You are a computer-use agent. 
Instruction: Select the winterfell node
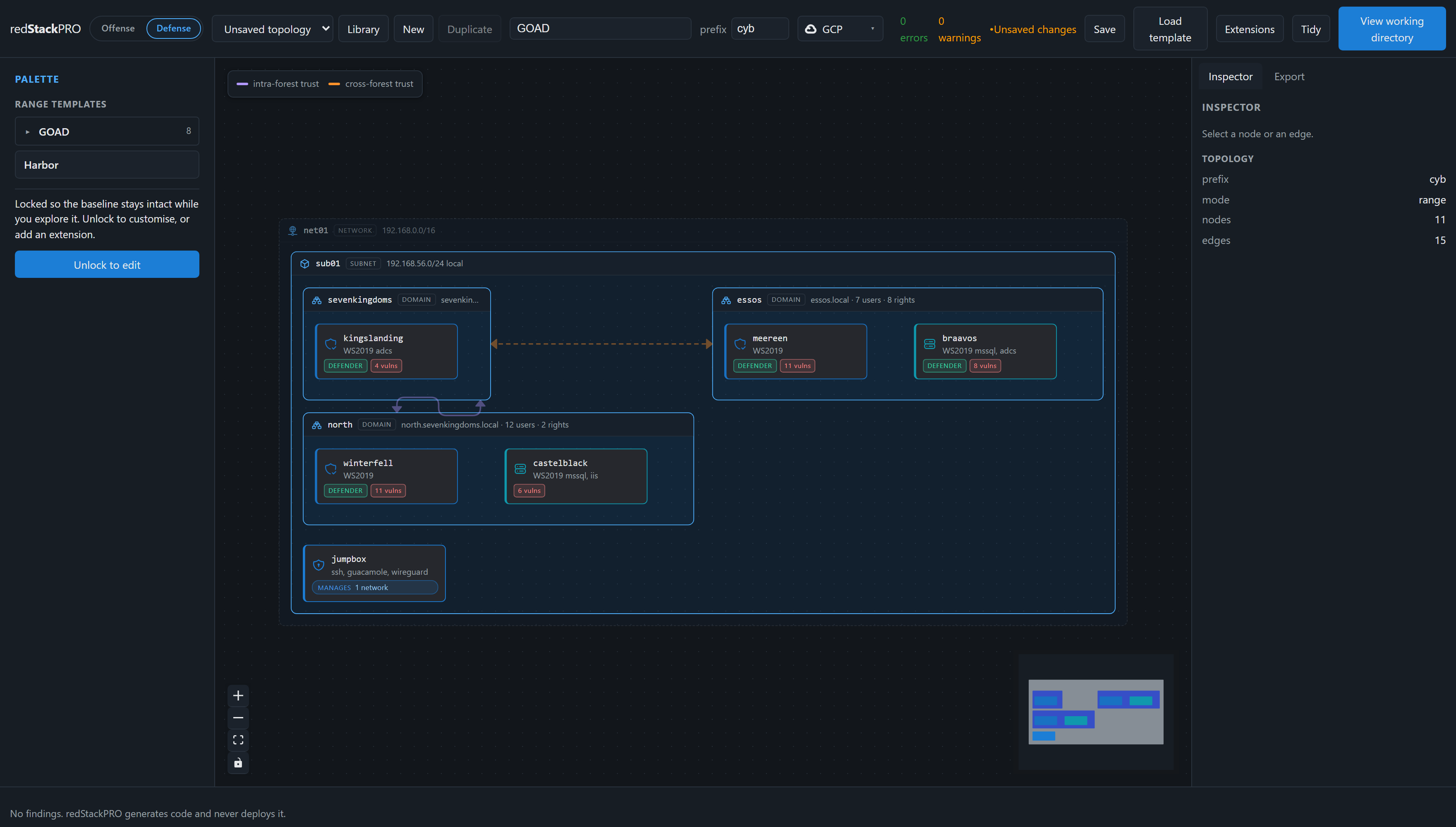coord(386,476)
